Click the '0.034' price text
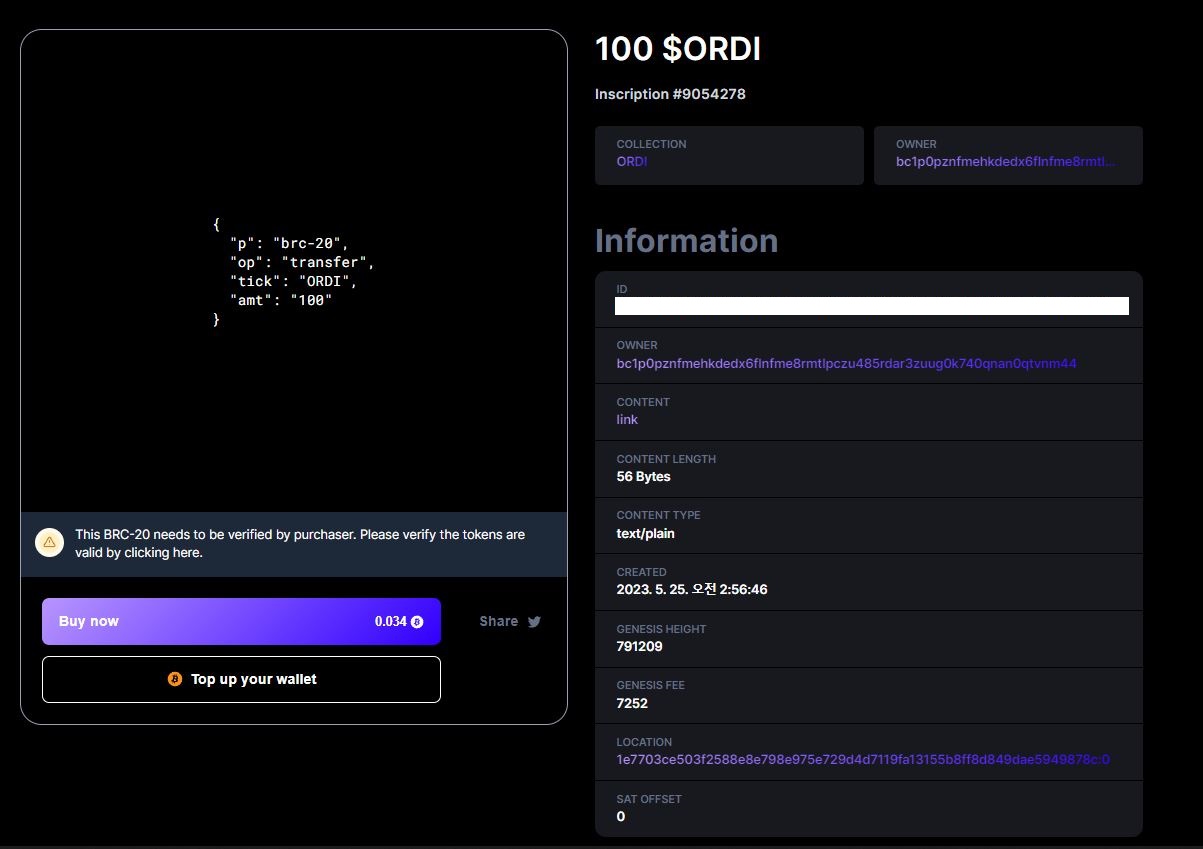Screen dimensions: 1203x849 click(x=391, y=622)
